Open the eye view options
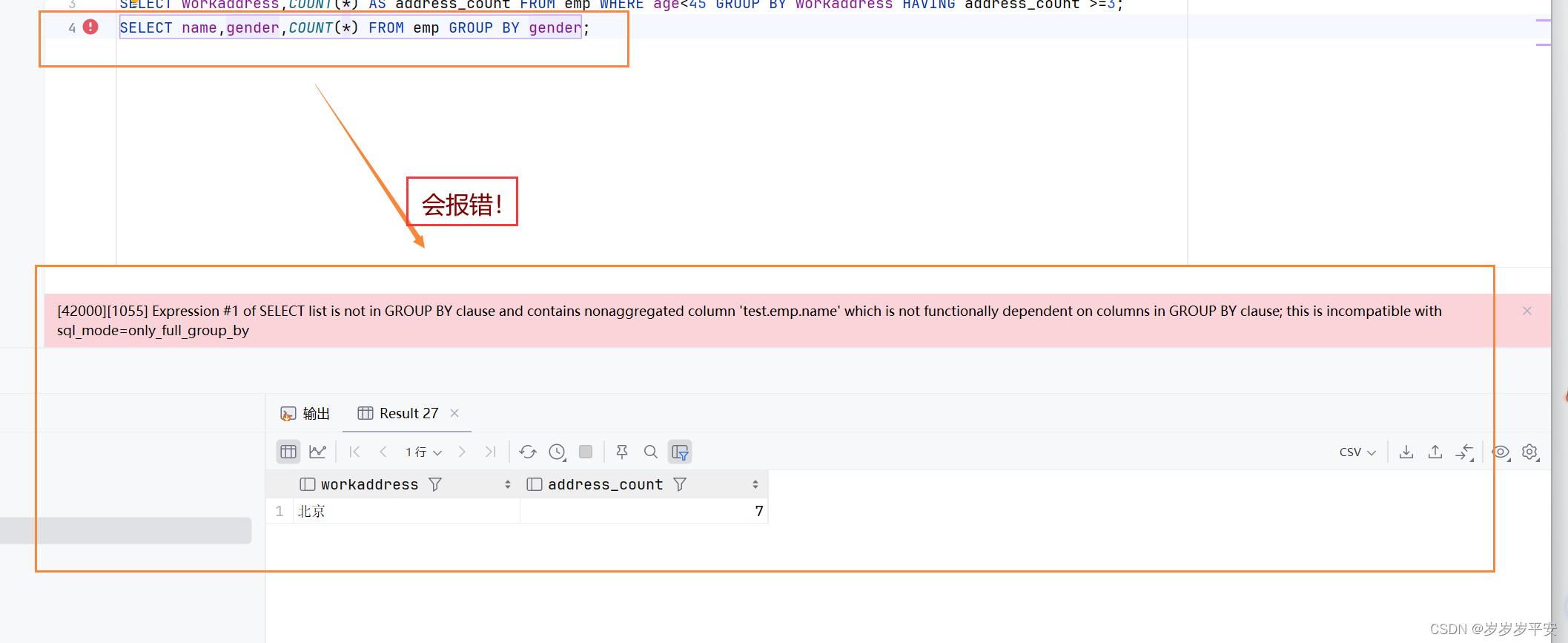 click(1501, 452)
